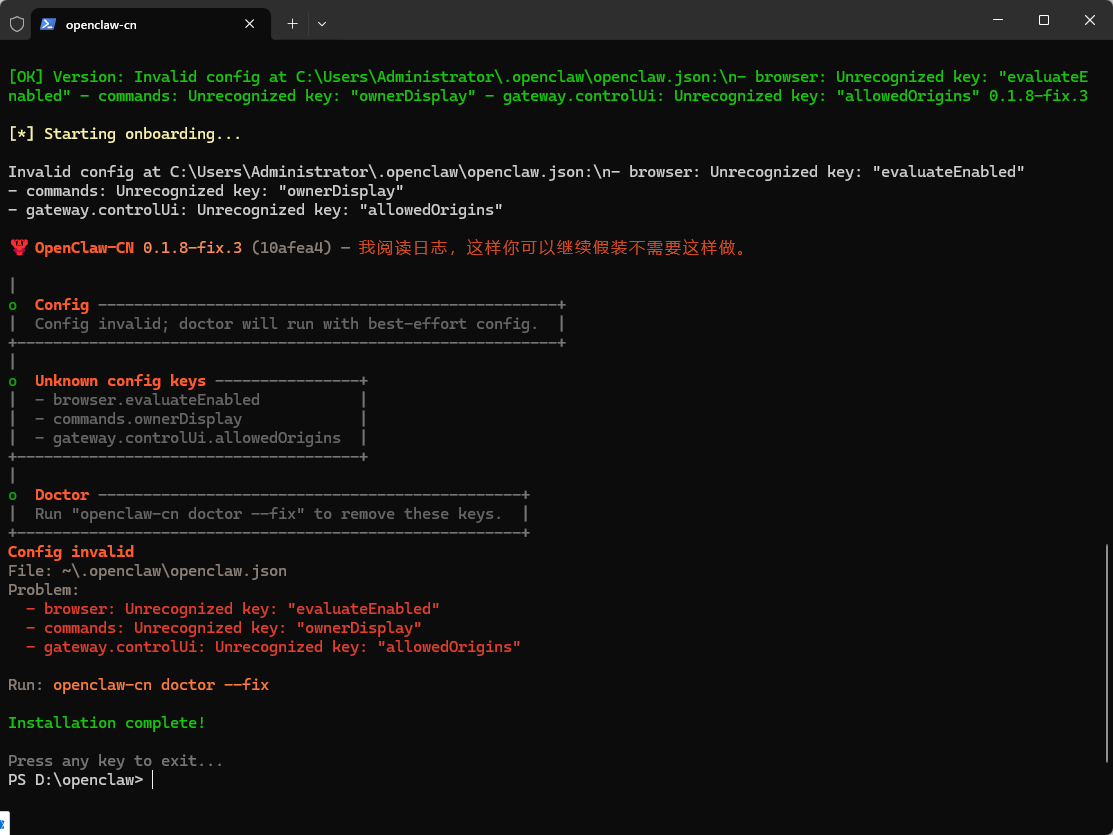1113x835 pixels.
Task: Click the PowerShell icon on the openclaw-cn tab
Action: pyautogui.click(x=47, y=23)
